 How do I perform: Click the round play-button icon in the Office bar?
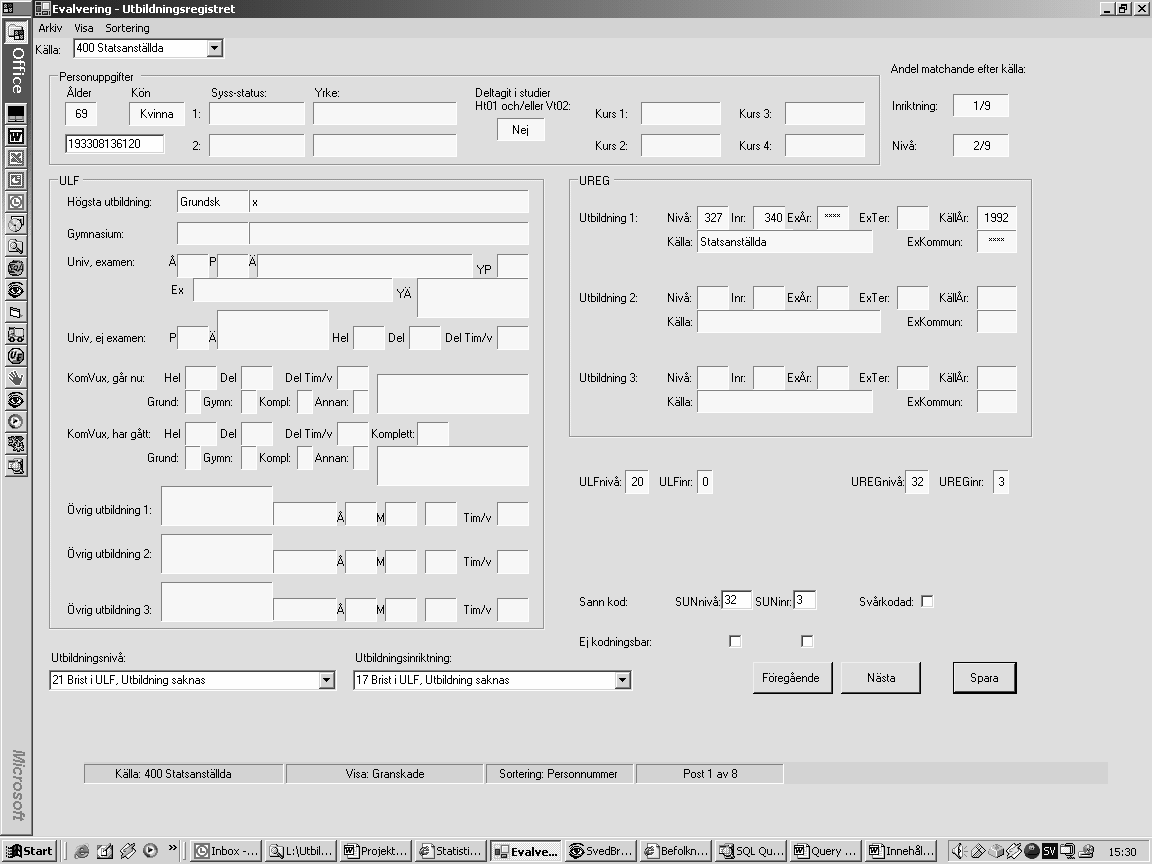tap(15, 422)
